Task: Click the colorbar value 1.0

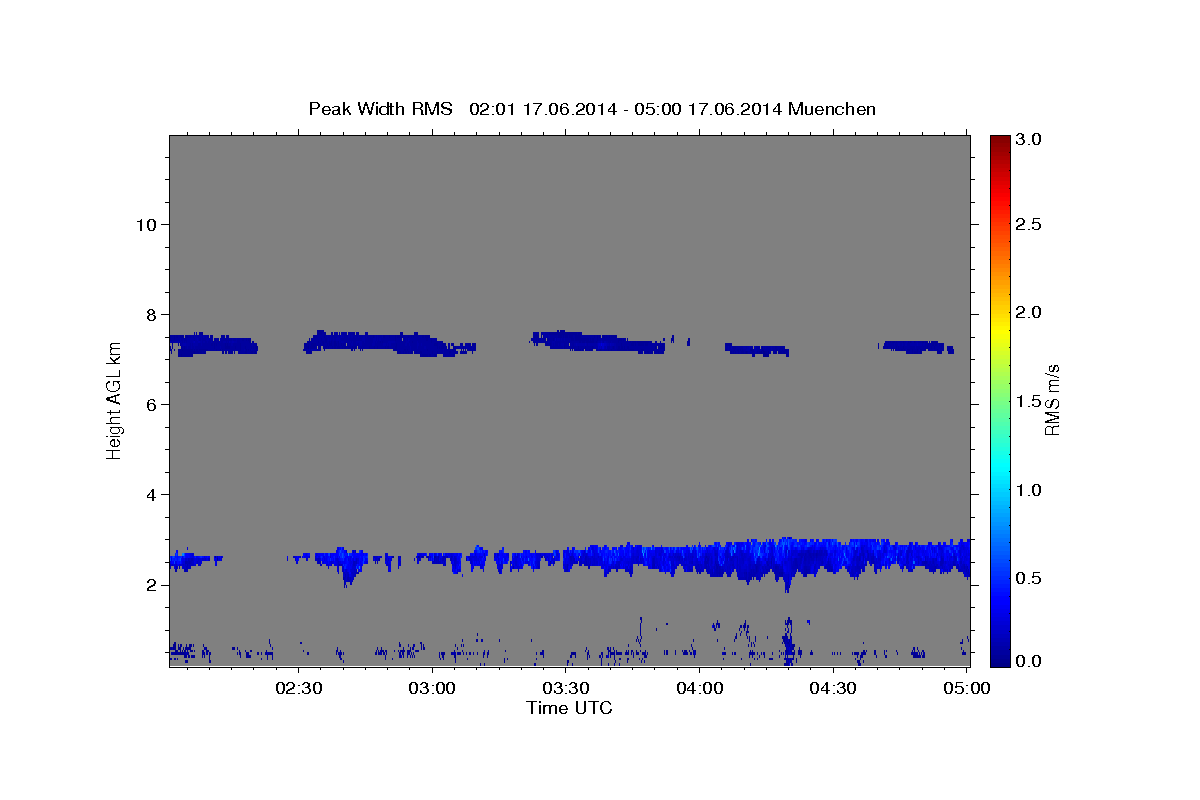Action: (x=1028, y=490)
